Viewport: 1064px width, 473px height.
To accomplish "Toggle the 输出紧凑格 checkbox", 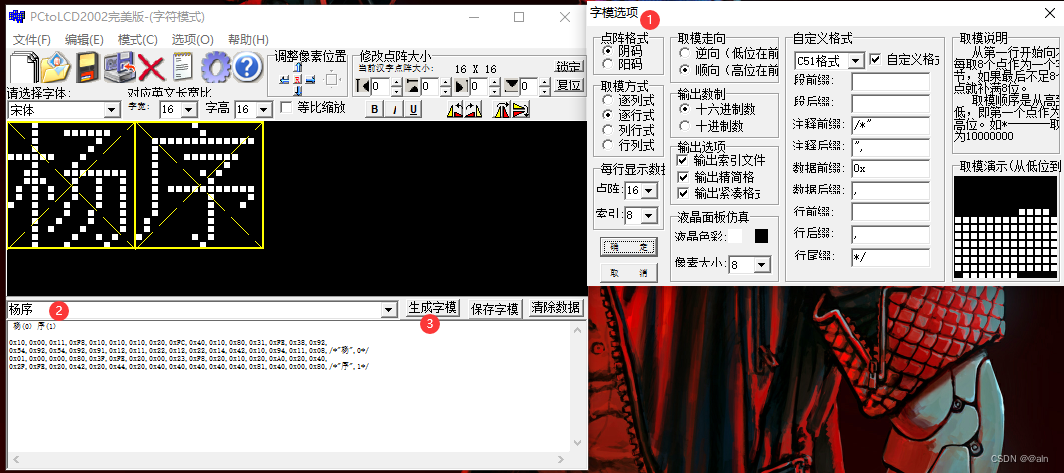I will [x=683, y=193].
